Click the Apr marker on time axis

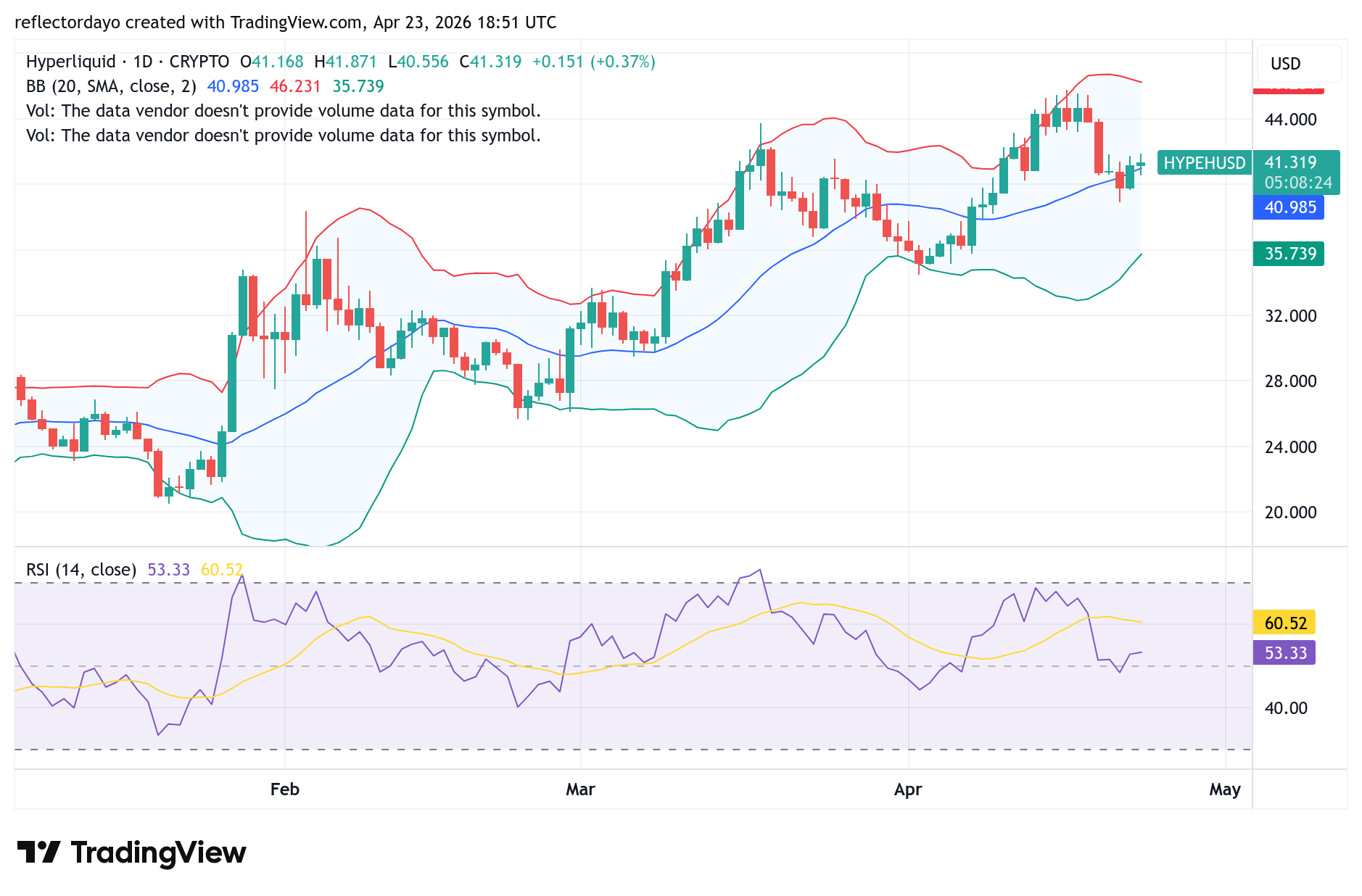908,789
